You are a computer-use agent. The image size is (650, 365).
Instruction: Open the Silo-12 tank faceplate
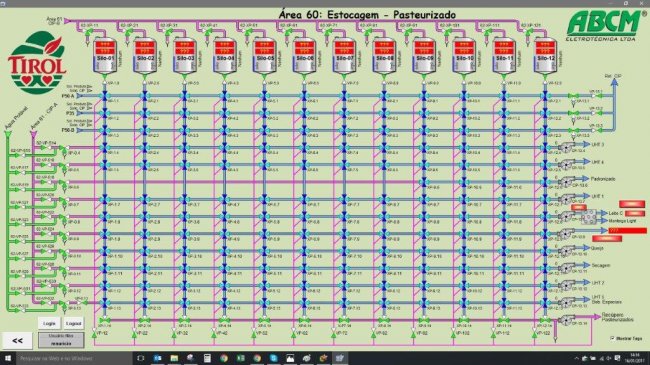(x=545, y=57)
